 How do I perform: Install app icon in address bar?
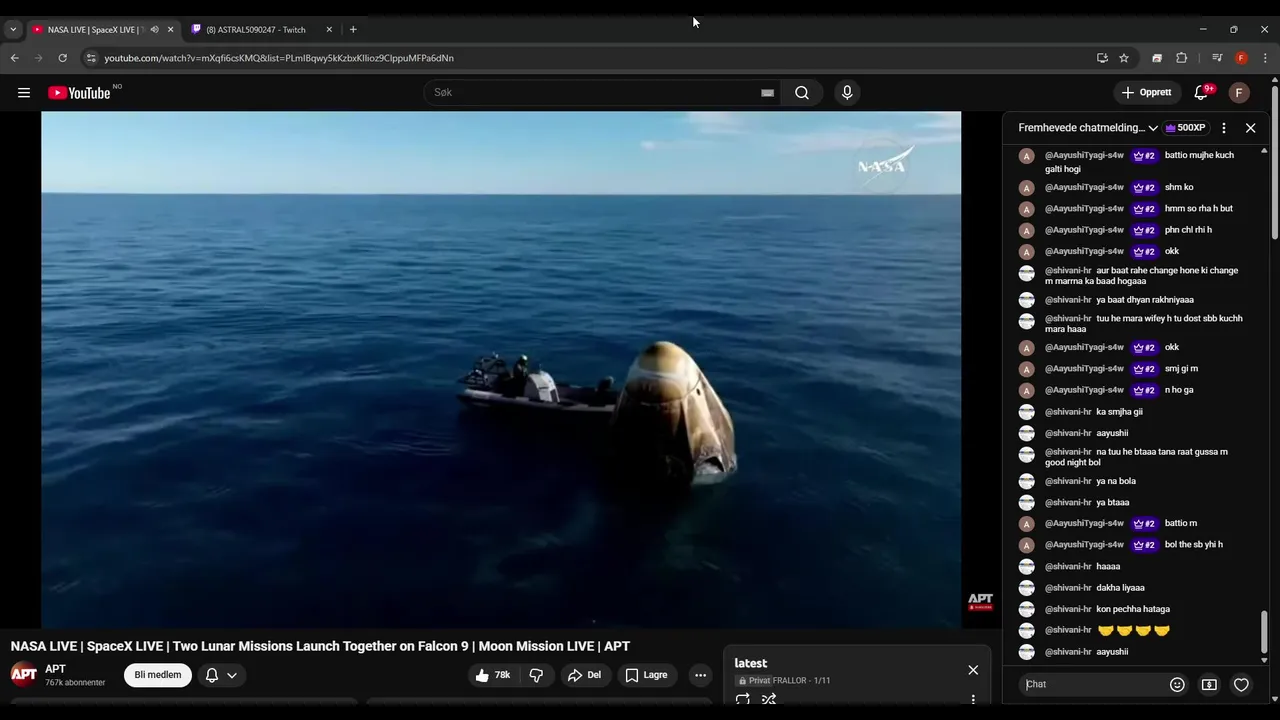click(x=1102, y=58)
